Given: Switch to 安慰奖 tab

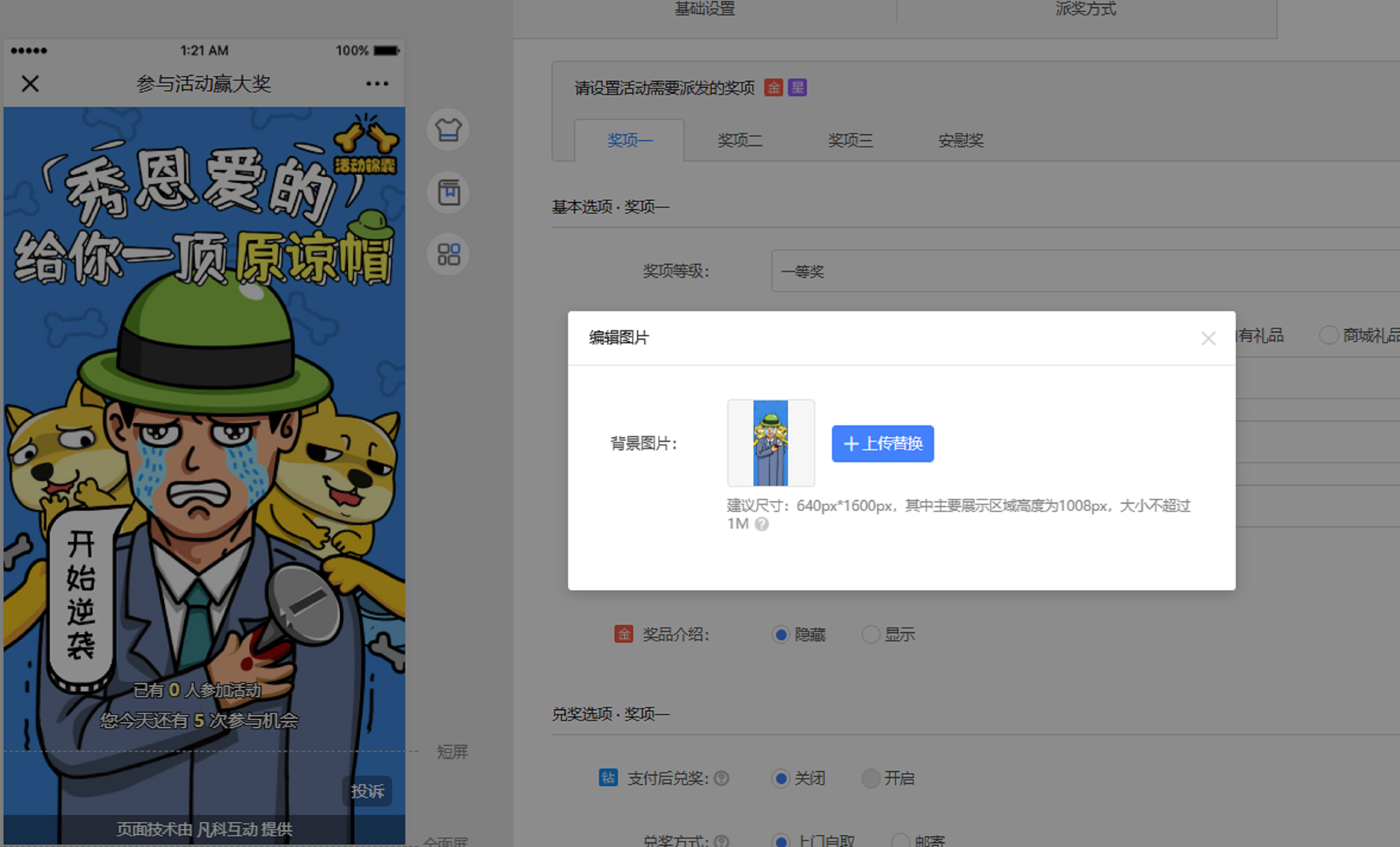Looking at the screenshot, I should click(x=960, y=140).
